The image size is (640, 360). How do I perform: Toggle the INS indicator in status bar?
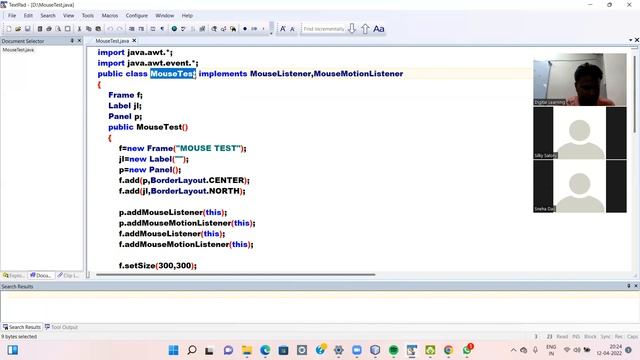coord(576,337)
